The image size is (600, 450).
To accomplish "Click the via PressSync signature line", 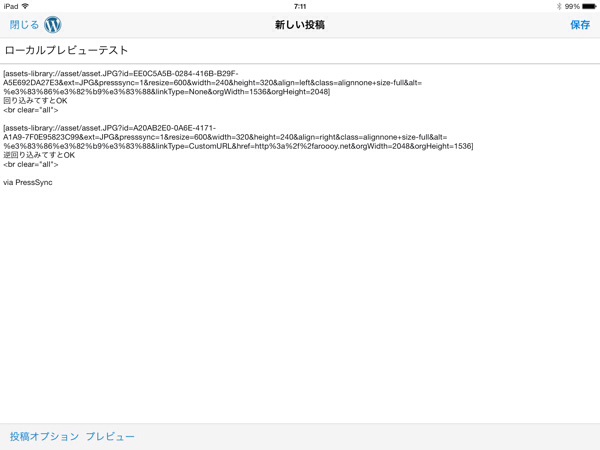I will (28, 183).
